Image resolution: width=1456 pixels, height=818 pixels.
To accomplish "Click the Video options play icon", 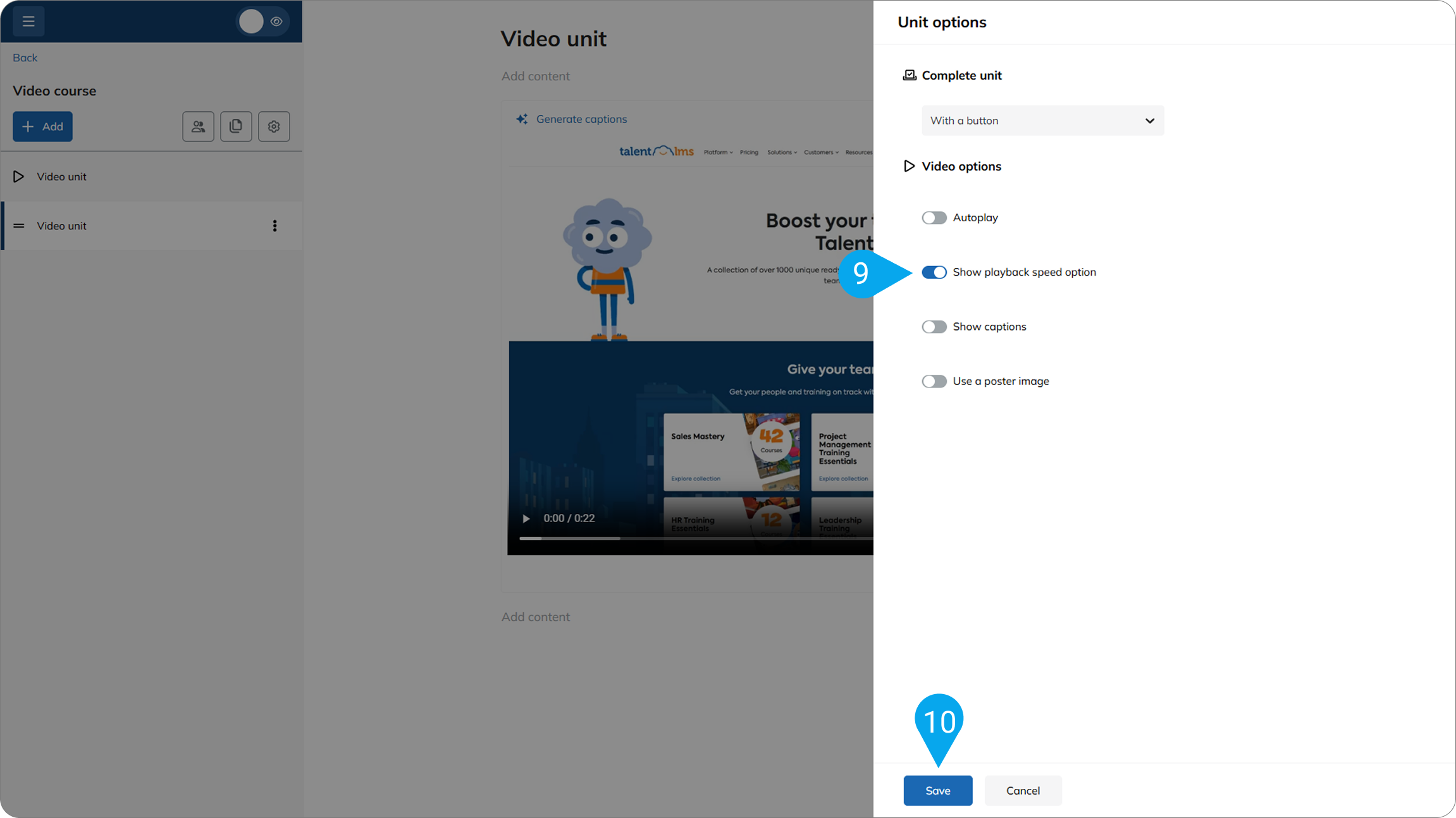I will click(x=909, y=166).
